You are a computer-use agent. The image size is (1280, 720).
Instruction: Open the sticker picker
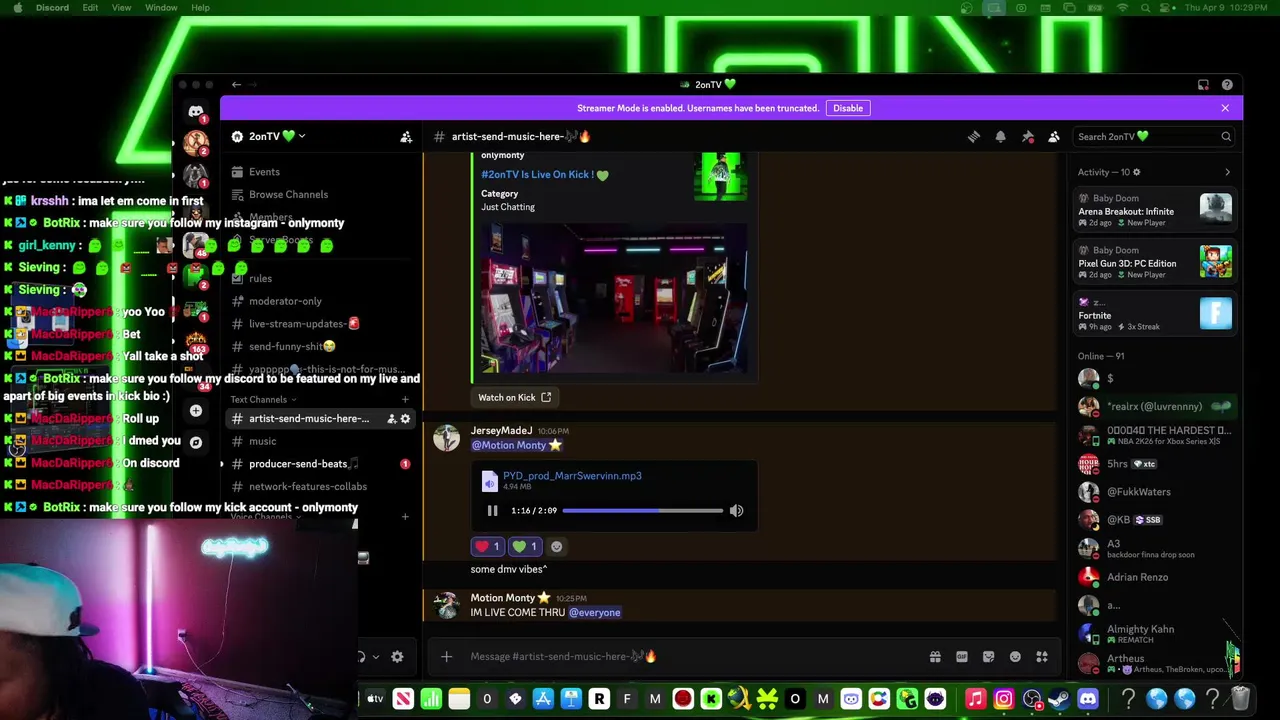click(988, 657)
